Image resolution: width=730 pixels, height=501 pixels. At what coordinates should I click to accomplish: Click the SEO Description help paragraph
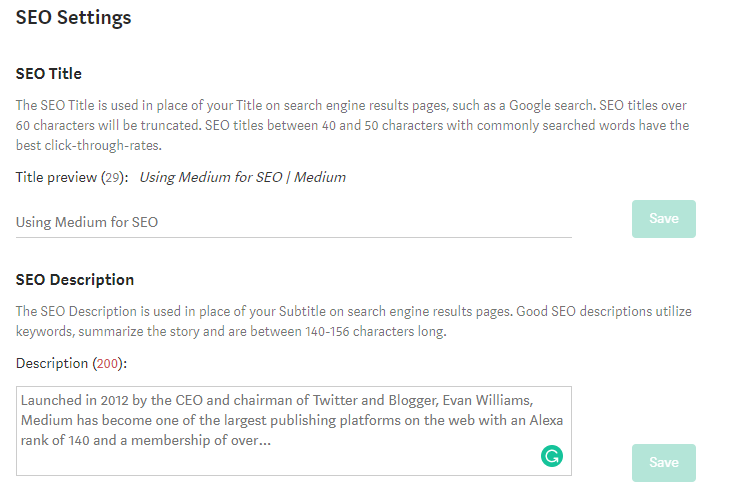click(350, 321)
